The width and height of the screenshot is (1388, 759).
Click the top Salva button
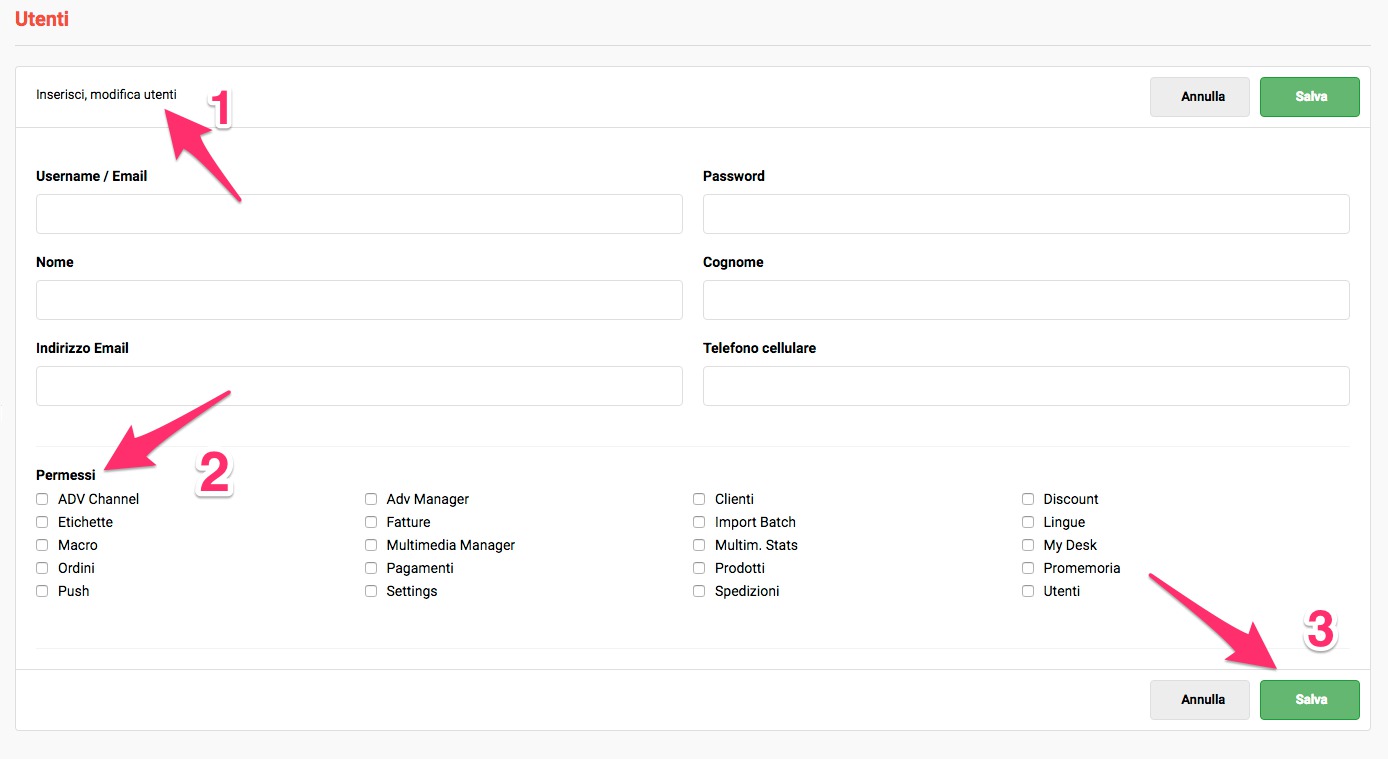coord(1309,97)
